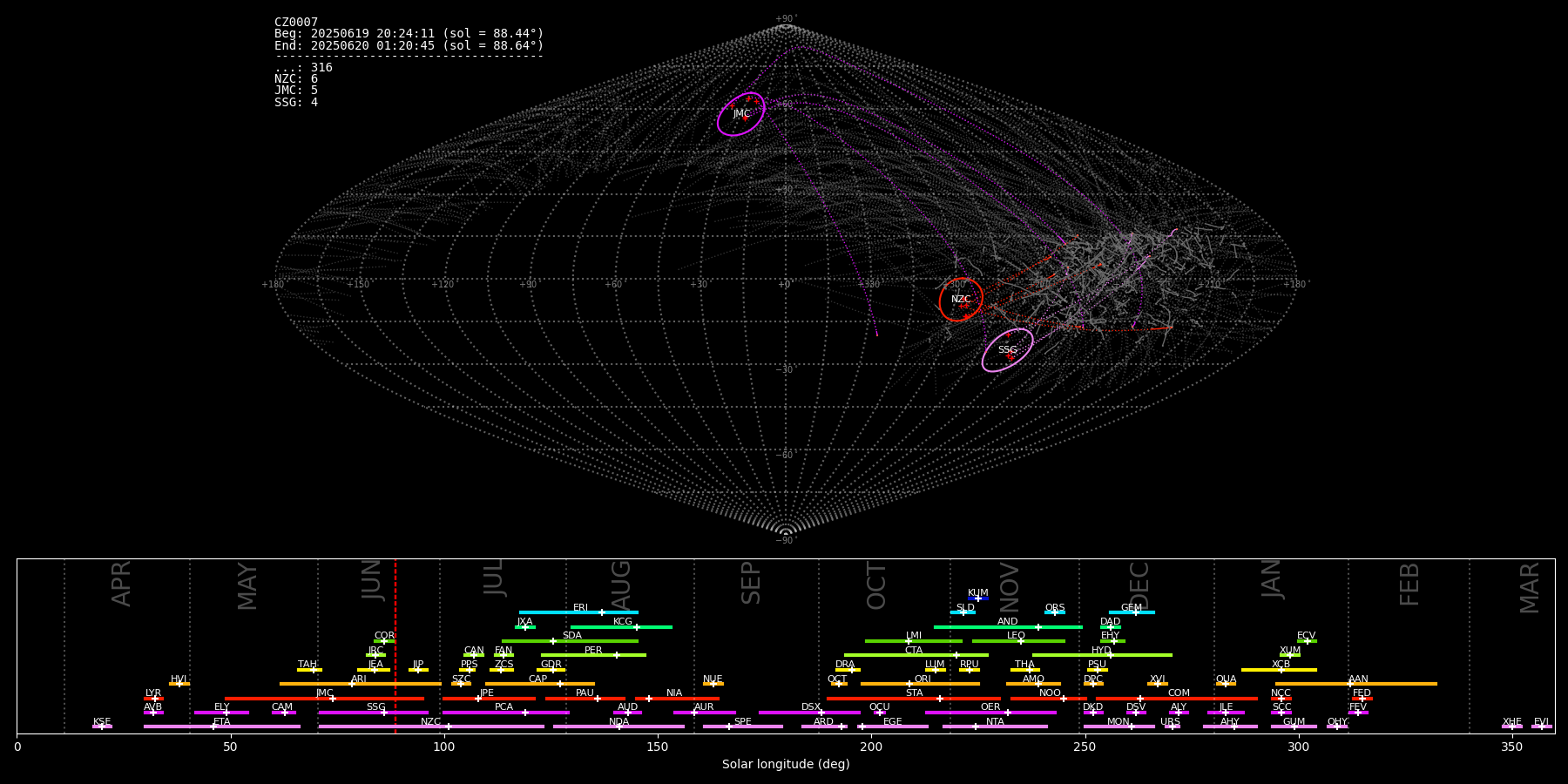Click the JIP shower label in timeline
Screen dimensions: 1568x784
point(418,665)
